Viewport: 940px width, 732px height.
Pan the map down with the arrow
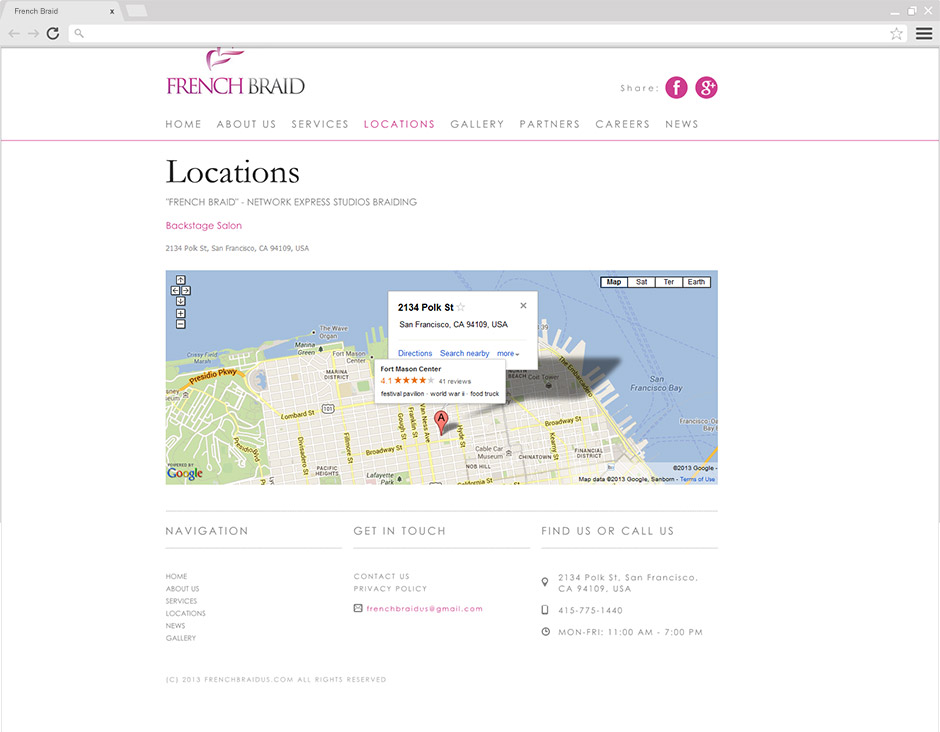[x=180, y=301]
